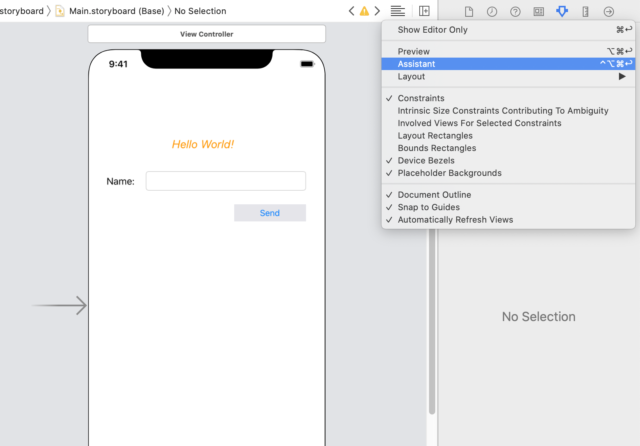This screenshot has height=446, width=640.
Task: Choose Assistant from the menu
Action: 508,64
